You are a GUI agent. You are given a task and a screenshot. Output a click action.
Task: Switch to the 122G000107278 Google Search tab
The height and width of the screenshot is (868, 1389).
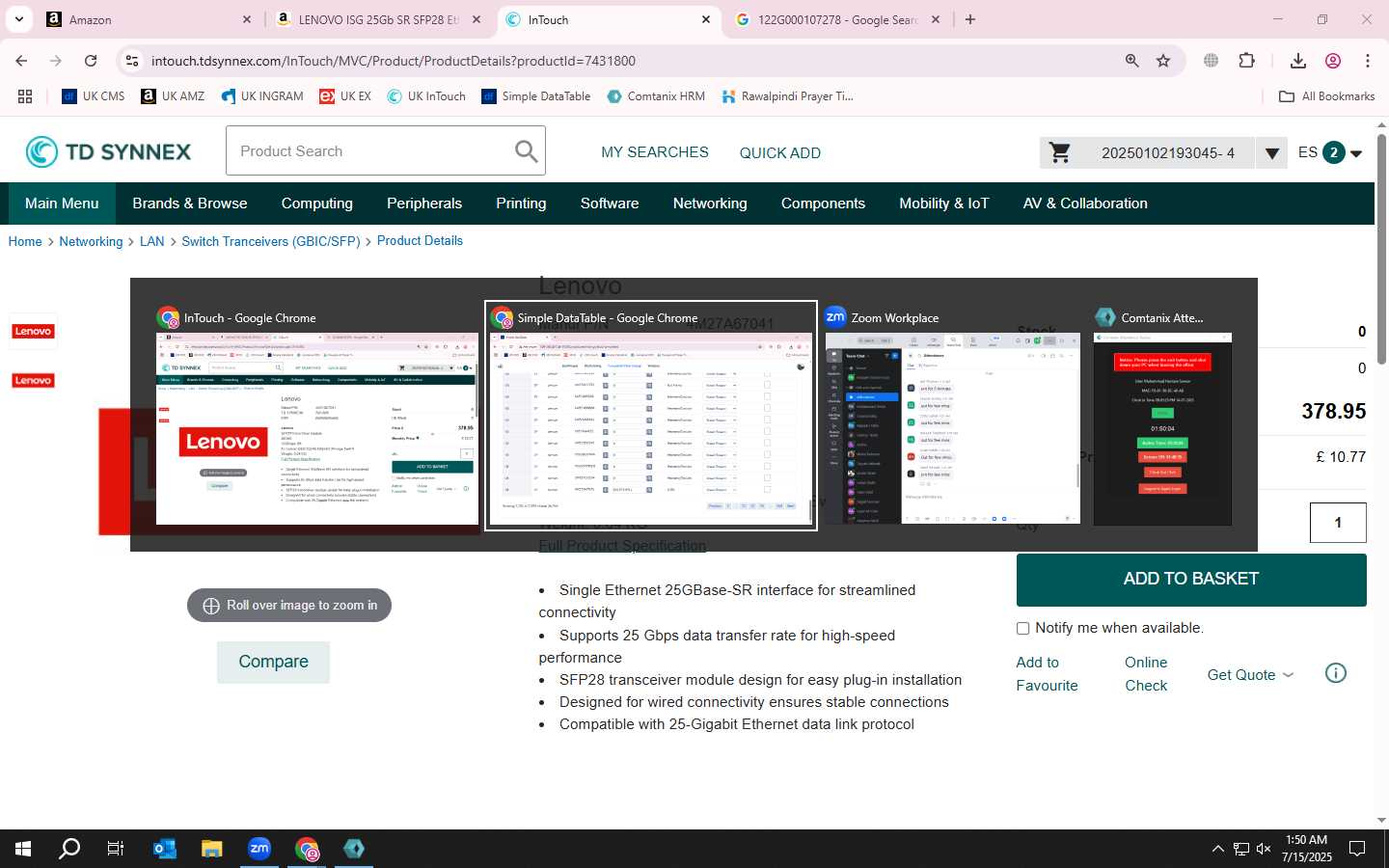click(837, 19)
